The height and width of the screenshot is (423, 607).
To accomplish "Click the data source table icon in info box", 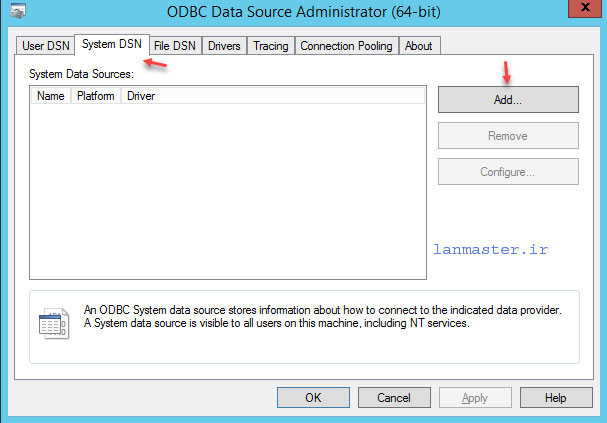I will 54,324.
